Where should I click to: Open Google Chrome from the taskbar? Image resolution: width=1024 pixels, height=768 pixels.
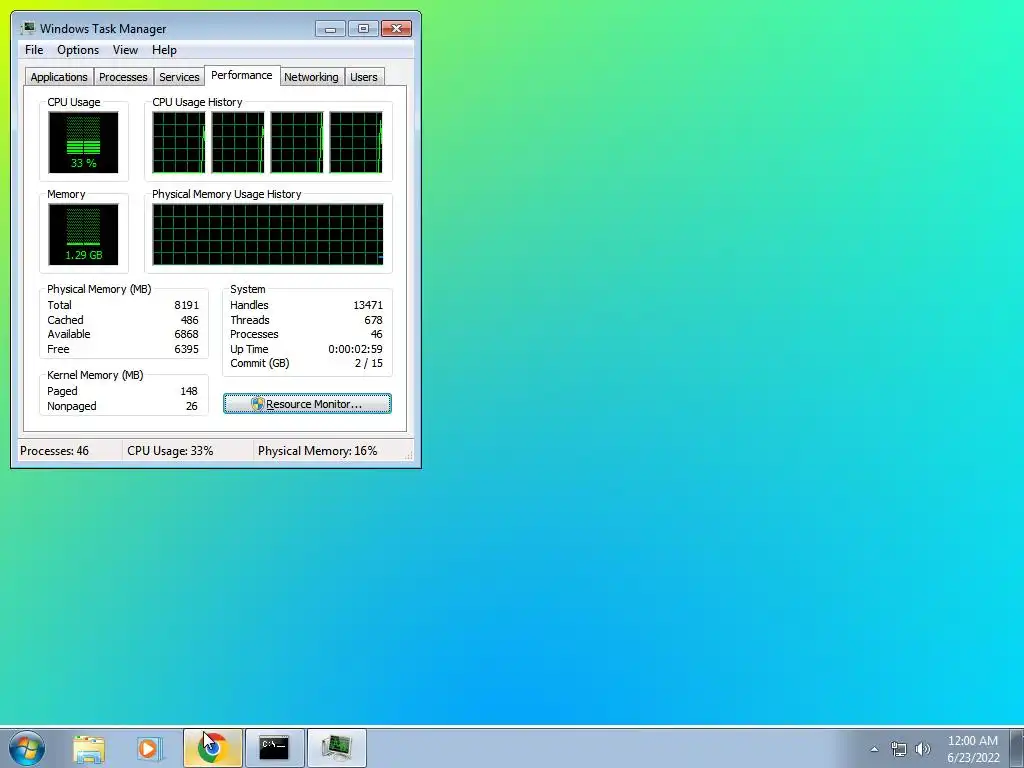[x=212, y=748]
